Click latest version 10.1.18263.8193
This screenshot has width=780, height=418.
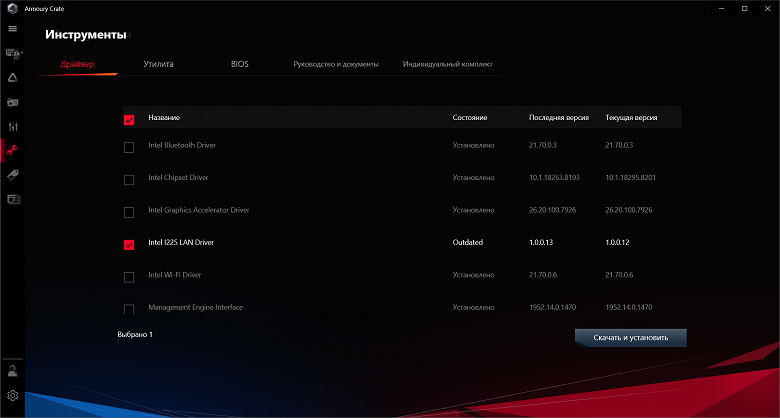(x=554, y=178)
